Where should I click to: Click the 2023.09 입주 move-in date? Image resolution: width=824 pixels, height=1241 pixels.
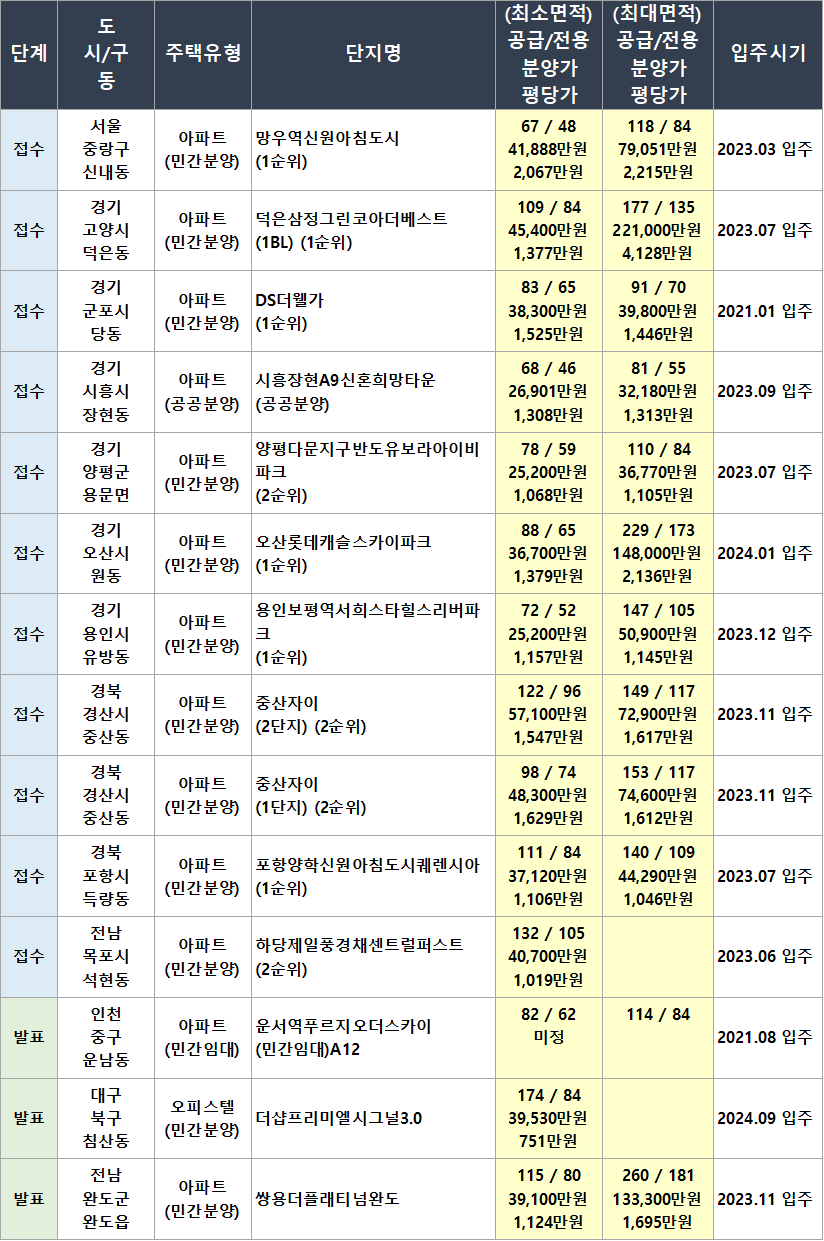(765, 392)
